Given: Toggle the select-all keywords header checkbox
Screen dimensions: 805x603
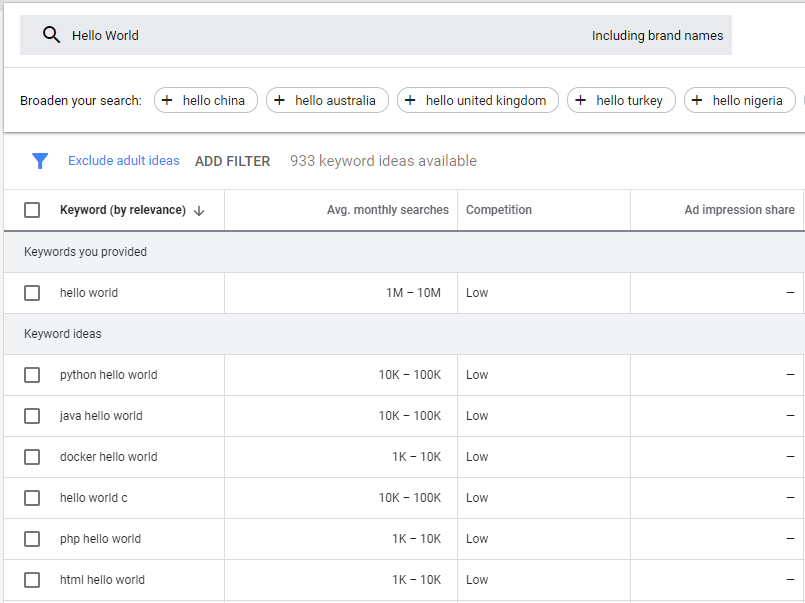Looking at the screenshot, I should pyautogui.click(x=32, y=210).
